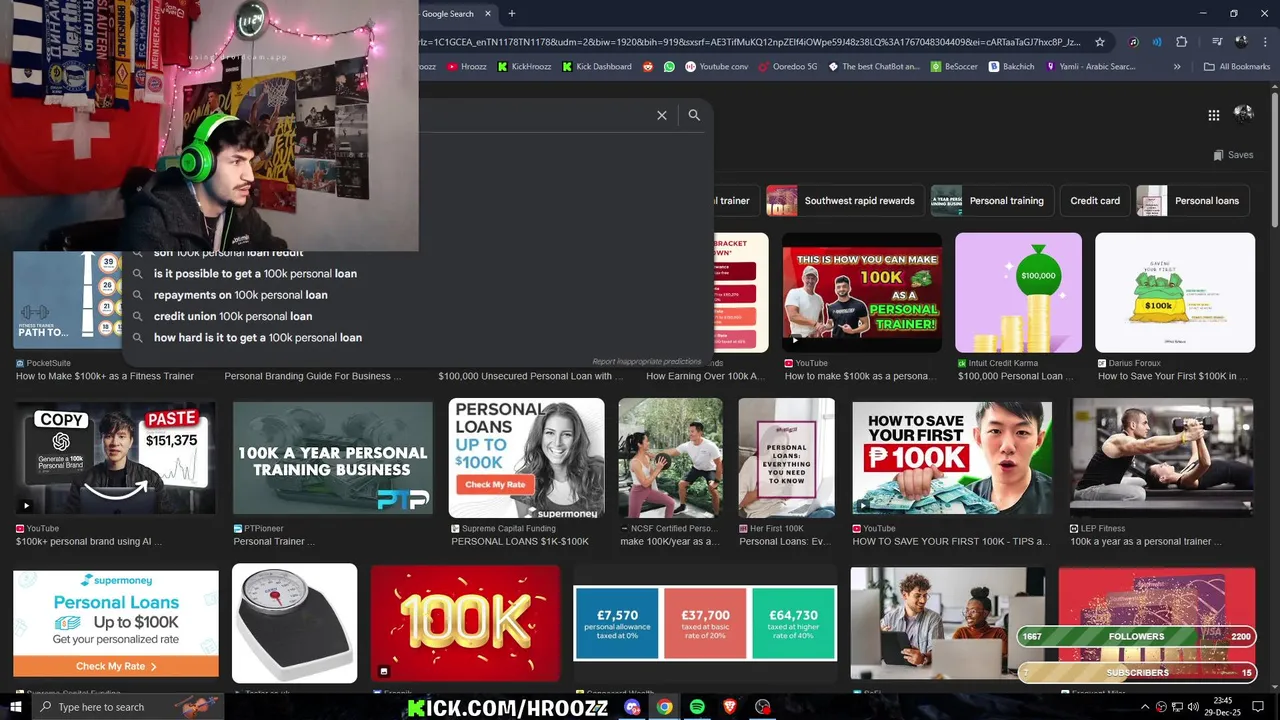The height and width of the screenshot is (720, 1280).
Task: Select the Credit card filter chip
Action: coord(1095,201)
